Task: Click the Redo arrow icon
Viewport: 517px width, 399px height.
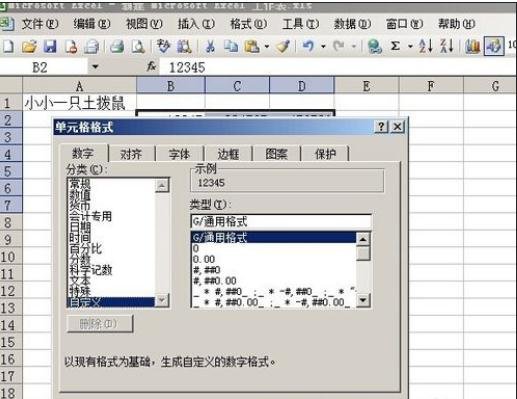Action: [x=339, y=46]
